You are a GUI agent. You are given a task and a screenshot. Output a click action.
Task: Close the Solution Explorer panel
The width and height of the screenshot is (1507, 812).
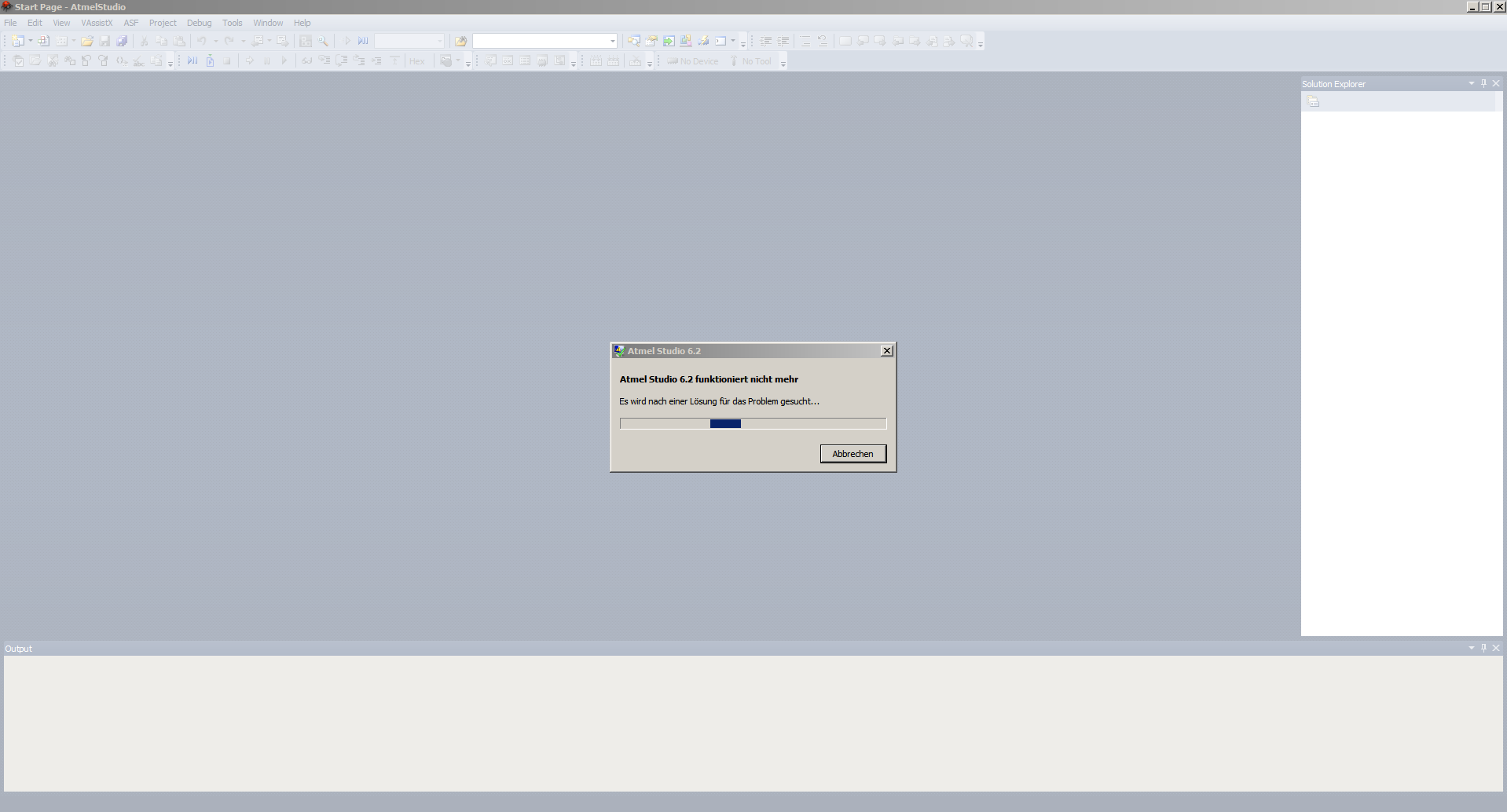(x=1496, y=83)
